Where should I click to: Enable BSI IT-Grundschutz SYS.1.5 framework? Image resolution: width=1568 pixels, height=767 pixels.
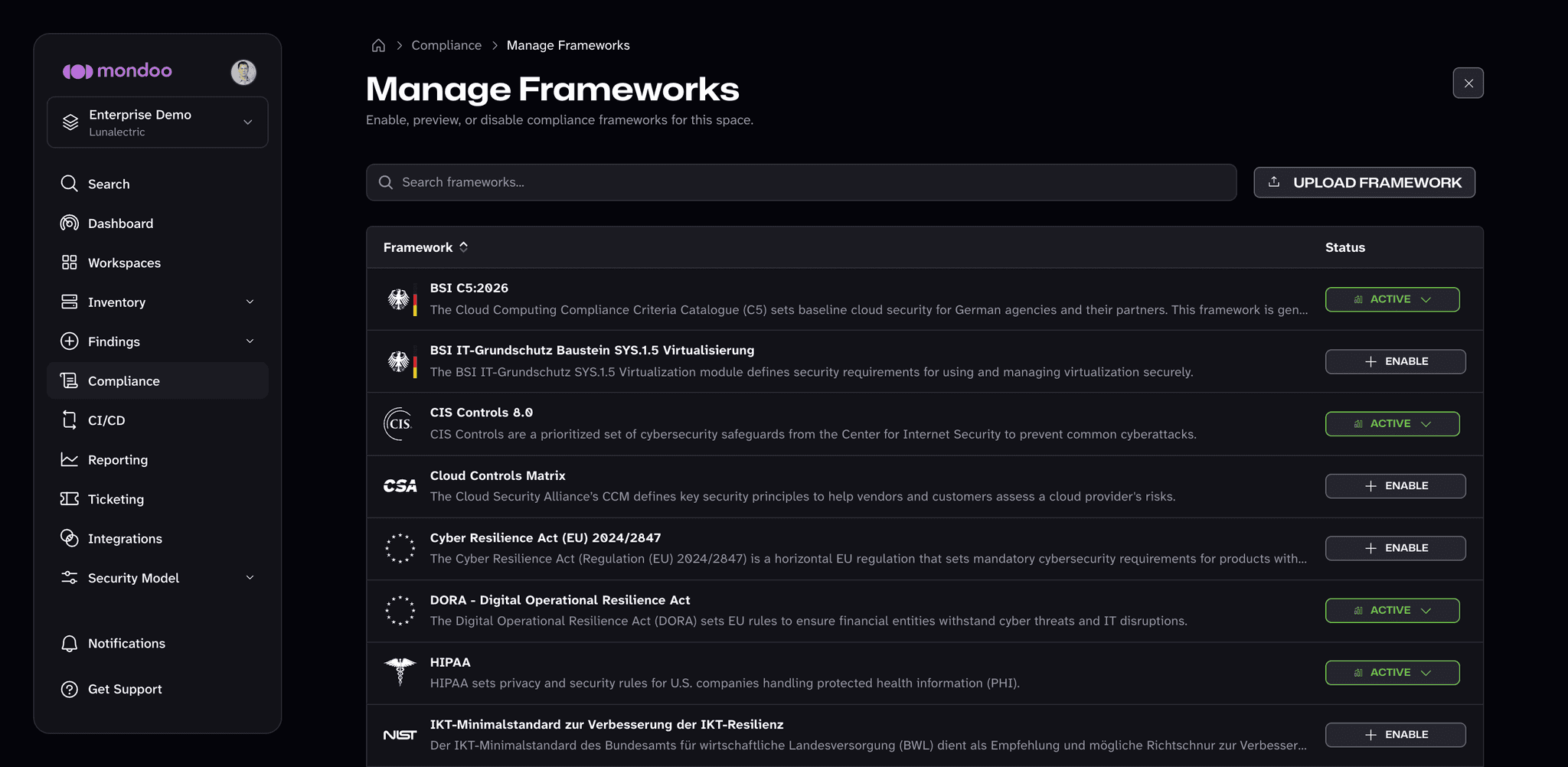coord(1395,361)
